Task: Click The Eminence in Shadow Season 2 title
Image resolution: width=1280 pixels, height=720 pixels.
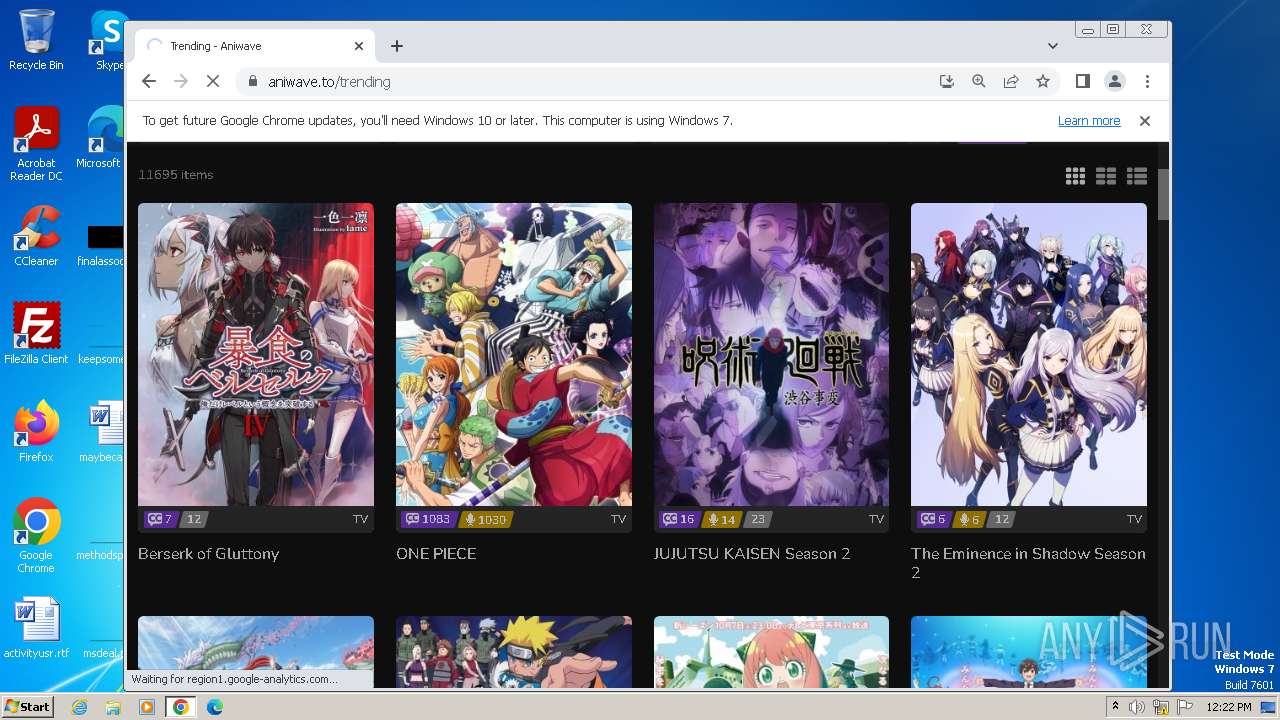Action: 1028,563
